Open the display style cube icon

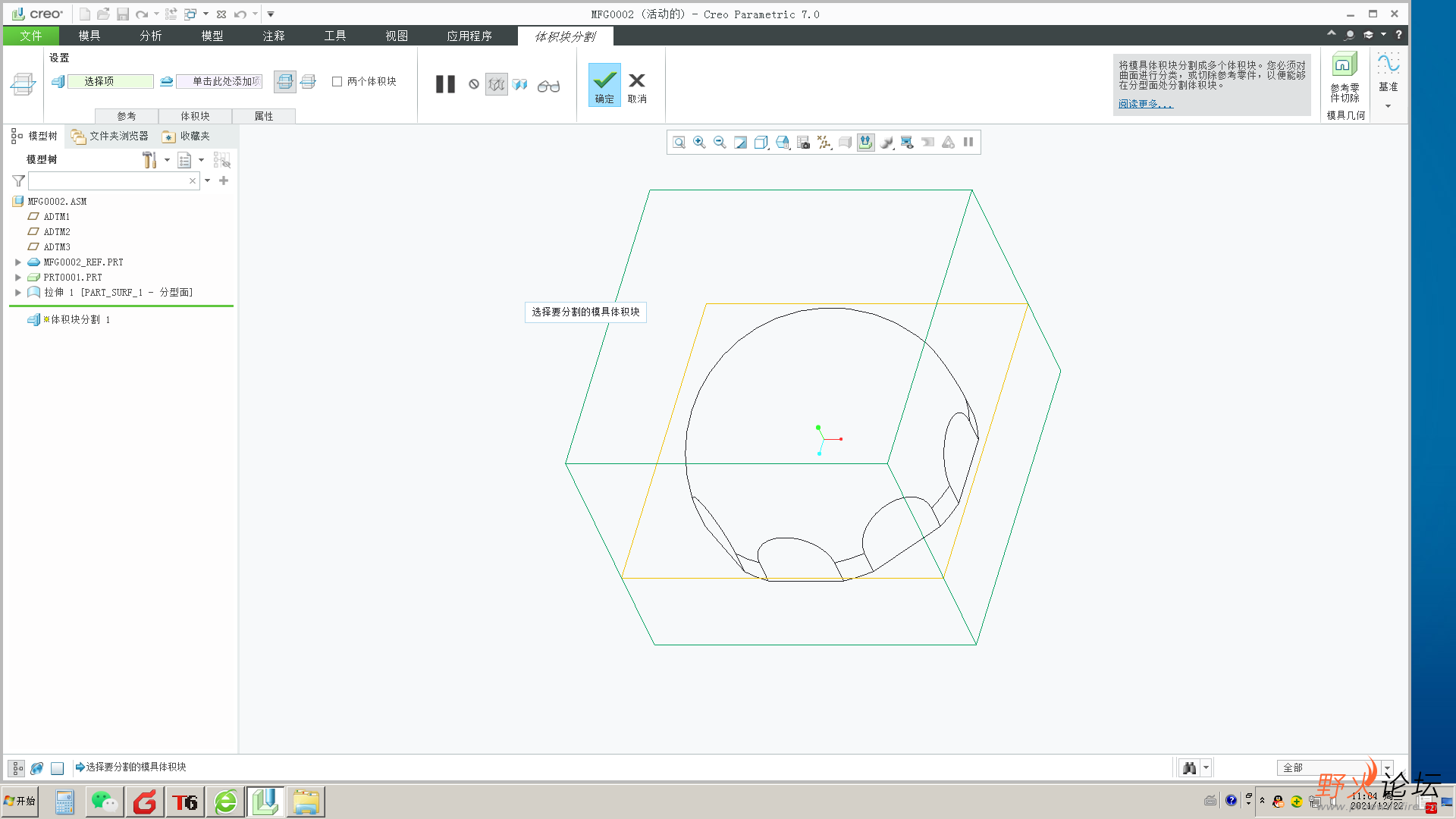[761, 143]
